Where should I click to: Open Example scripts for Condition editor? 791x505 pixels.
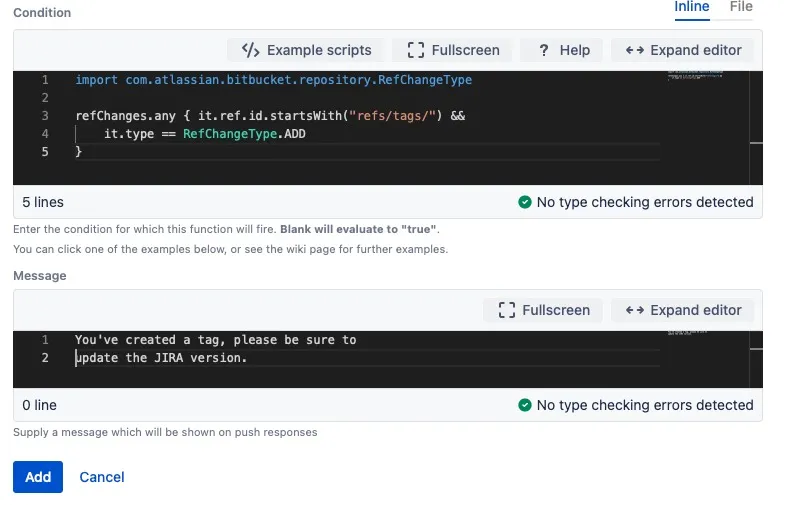tap(306, 50)
